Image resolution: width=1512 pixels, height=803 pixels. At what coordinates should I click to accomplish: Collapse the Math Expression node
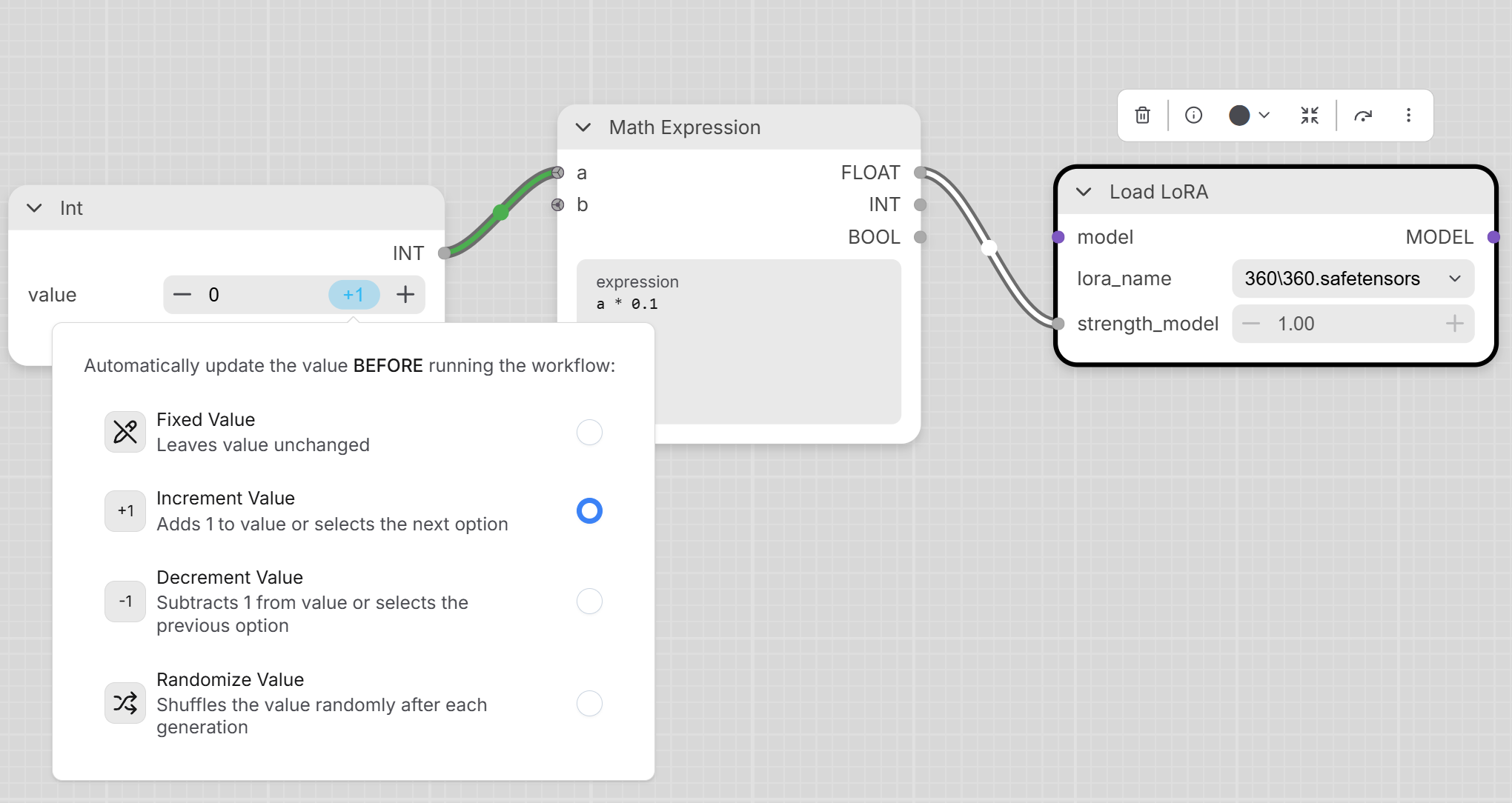pyautogui.click(x=583, y=127)
